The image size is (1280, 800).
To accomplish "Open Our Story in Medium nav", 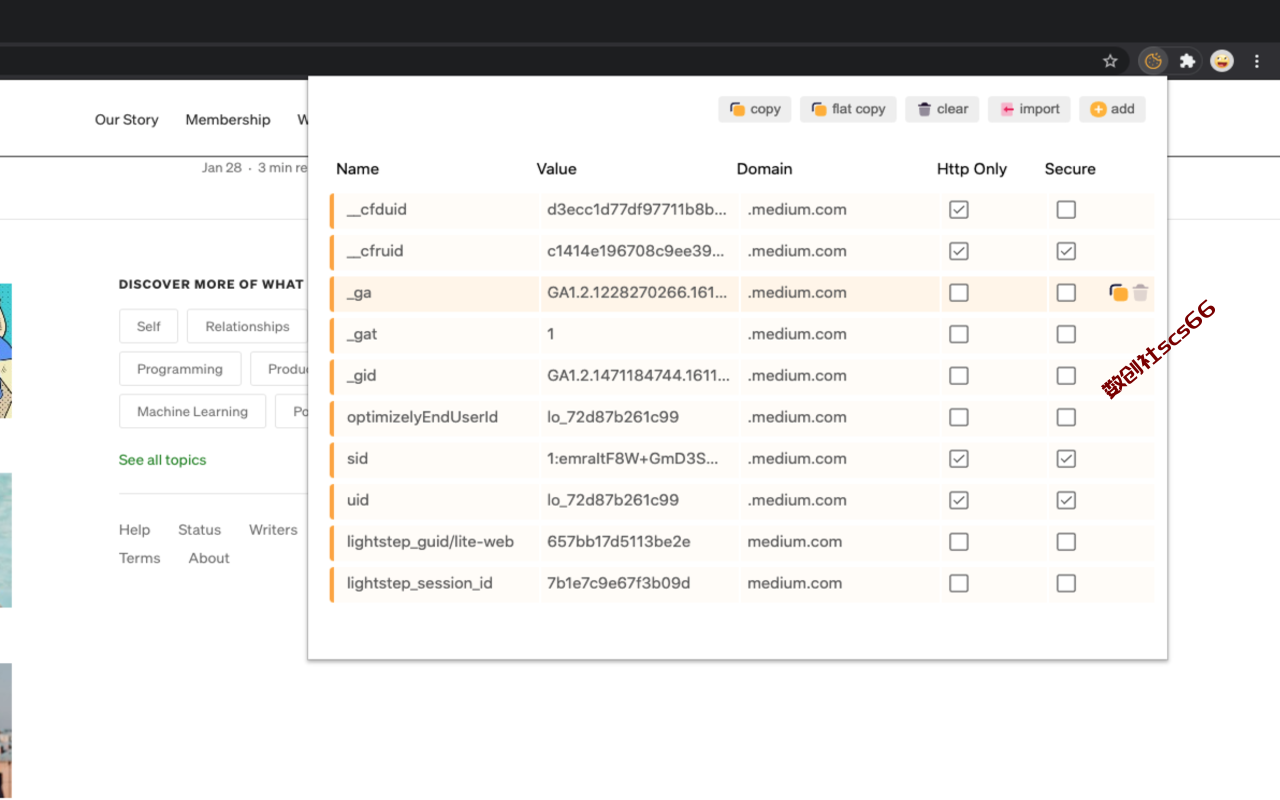I will point(127,120).
